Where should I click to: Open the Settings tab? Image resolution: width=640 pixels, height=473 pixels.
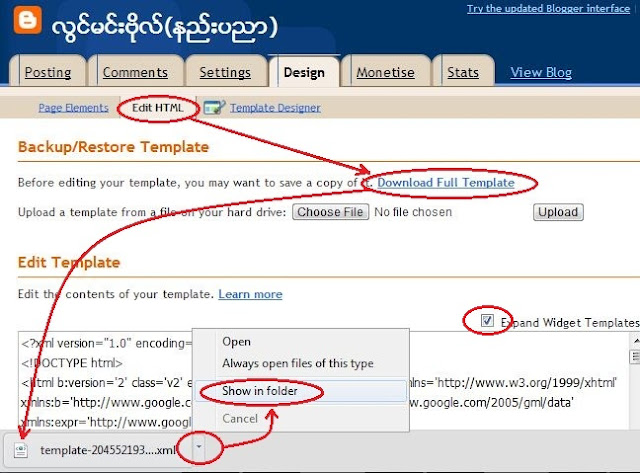(225, 72)
